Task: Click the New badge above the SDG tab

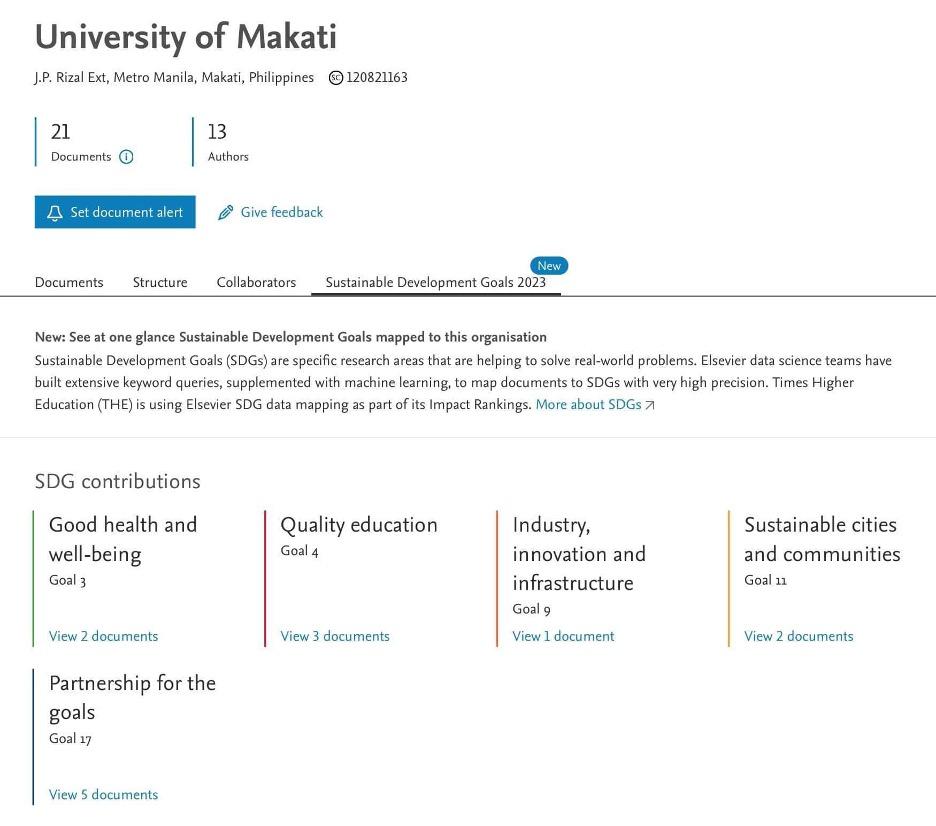Action: coord(548,265)
